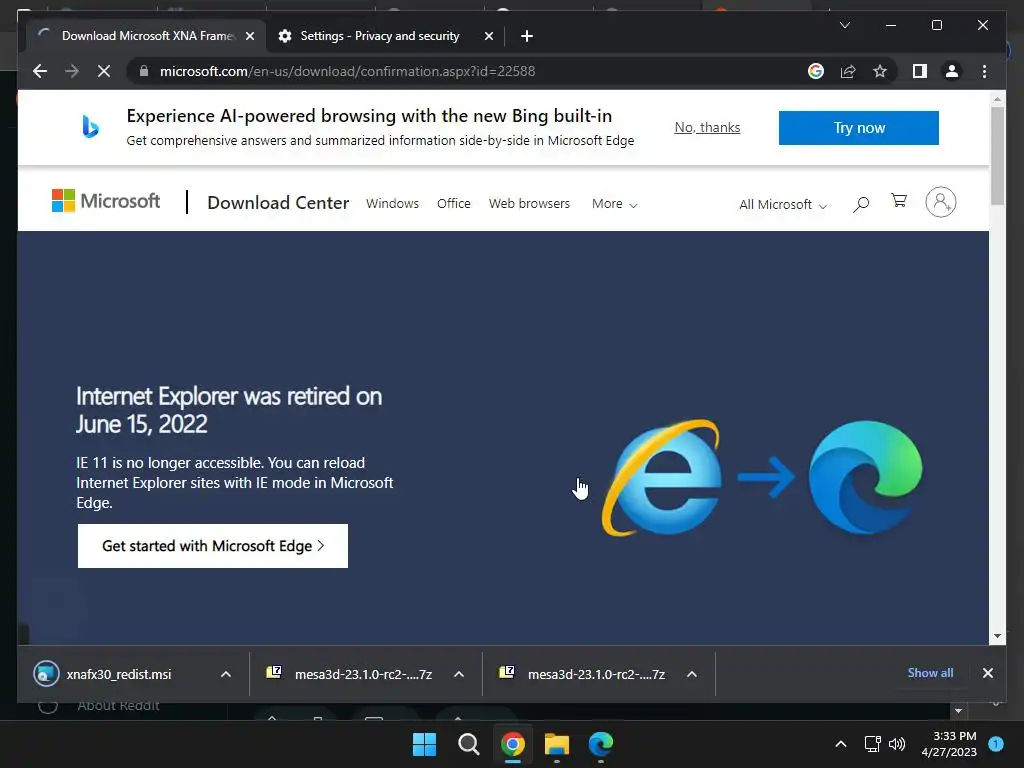Open the Chrome profile menu

[952, 71]
